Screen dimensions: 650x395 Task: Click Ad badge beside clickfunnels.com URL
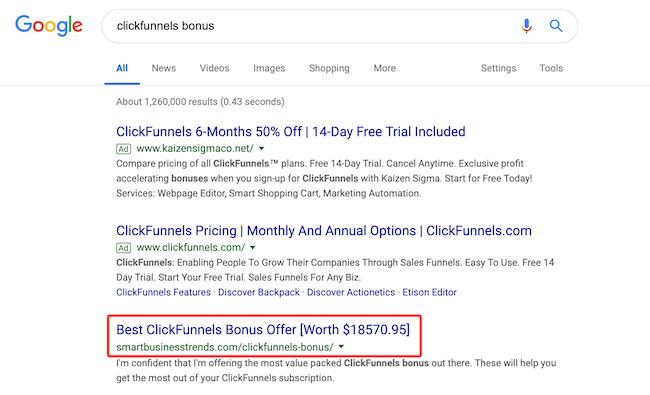[124, 248]
